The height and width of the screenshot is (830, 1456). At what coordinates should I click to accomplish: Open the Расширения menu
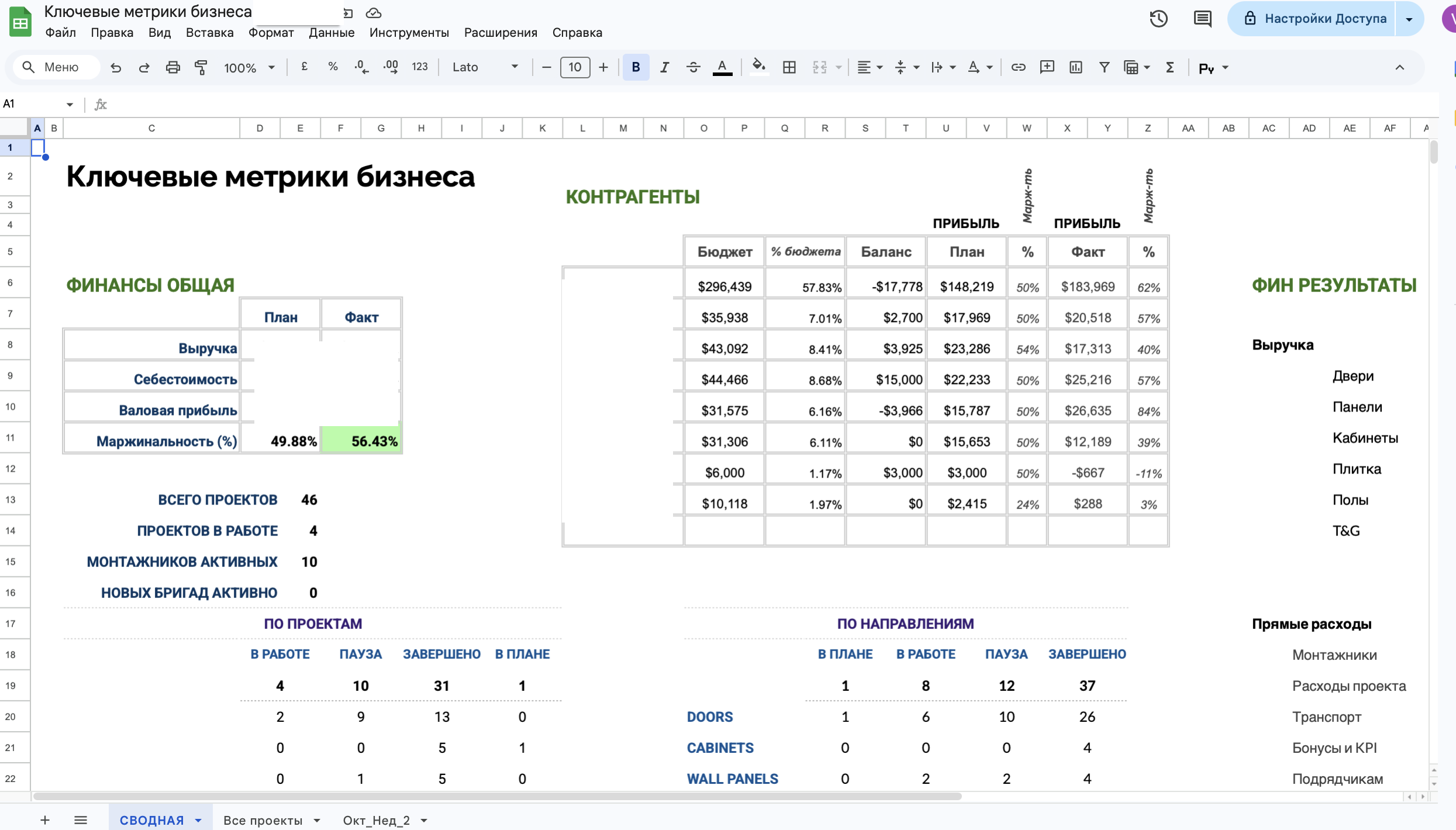501,33
